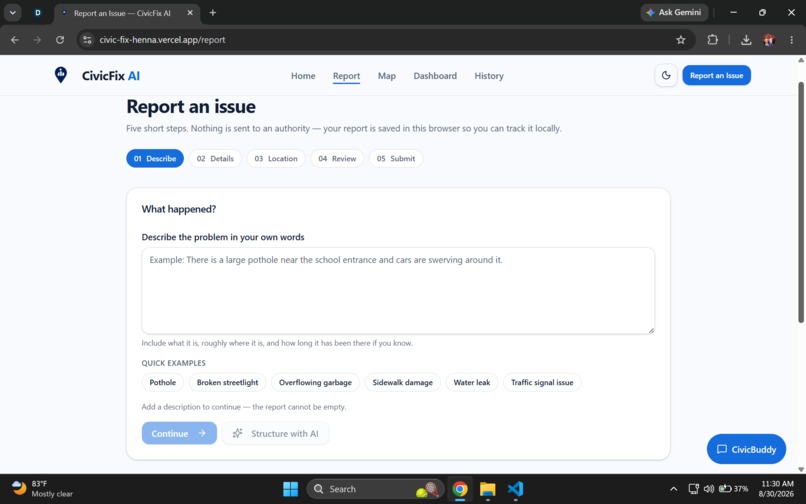The width and height of the screenshot is (806, 504).
Task: Click the CivicFix AI logo pin icon
Action: [61, 75]
